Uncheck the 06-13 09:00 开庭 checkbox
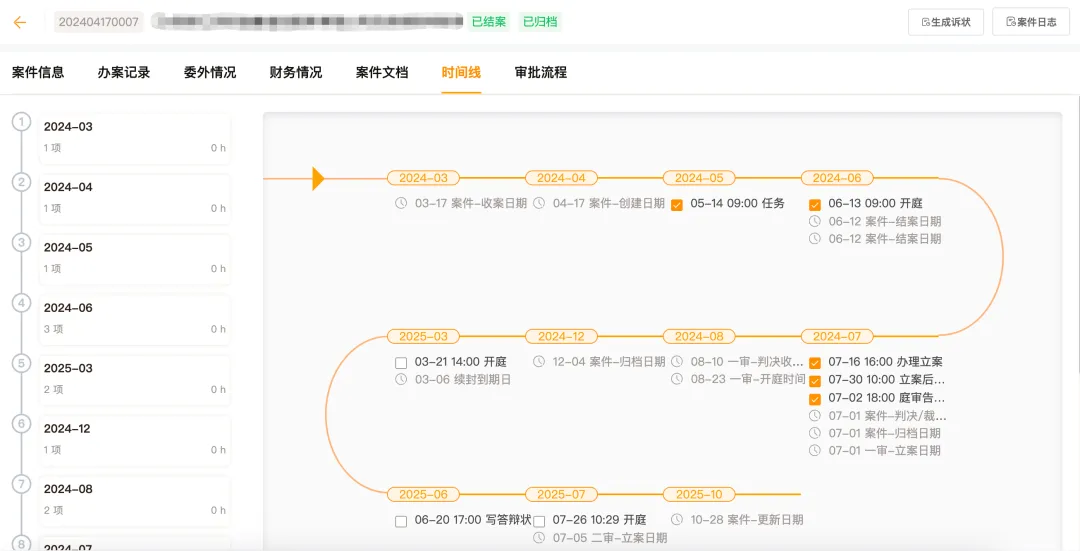 point(815,205)
